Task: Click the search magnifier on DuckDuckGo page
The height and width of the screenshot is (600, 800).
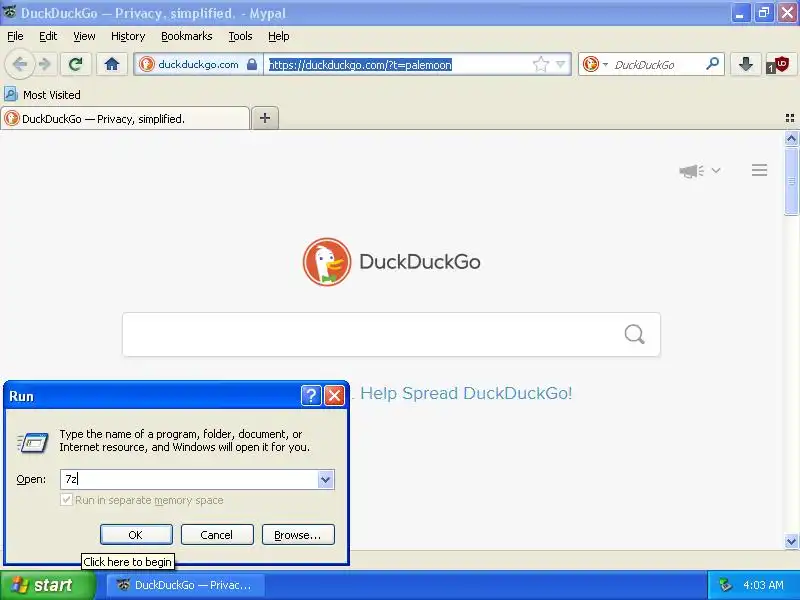Action: (x=634, y=334)
